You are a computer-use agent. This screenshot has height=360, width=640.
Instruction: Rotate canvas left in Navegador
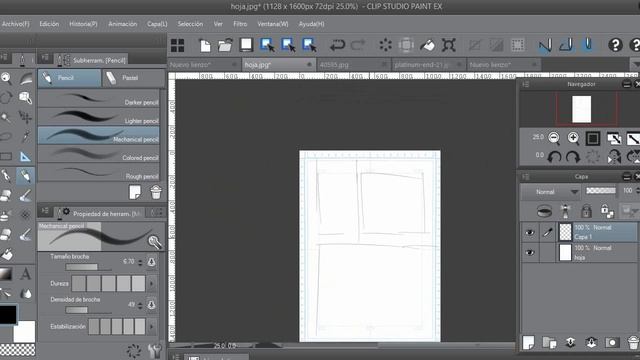point(554,157)
